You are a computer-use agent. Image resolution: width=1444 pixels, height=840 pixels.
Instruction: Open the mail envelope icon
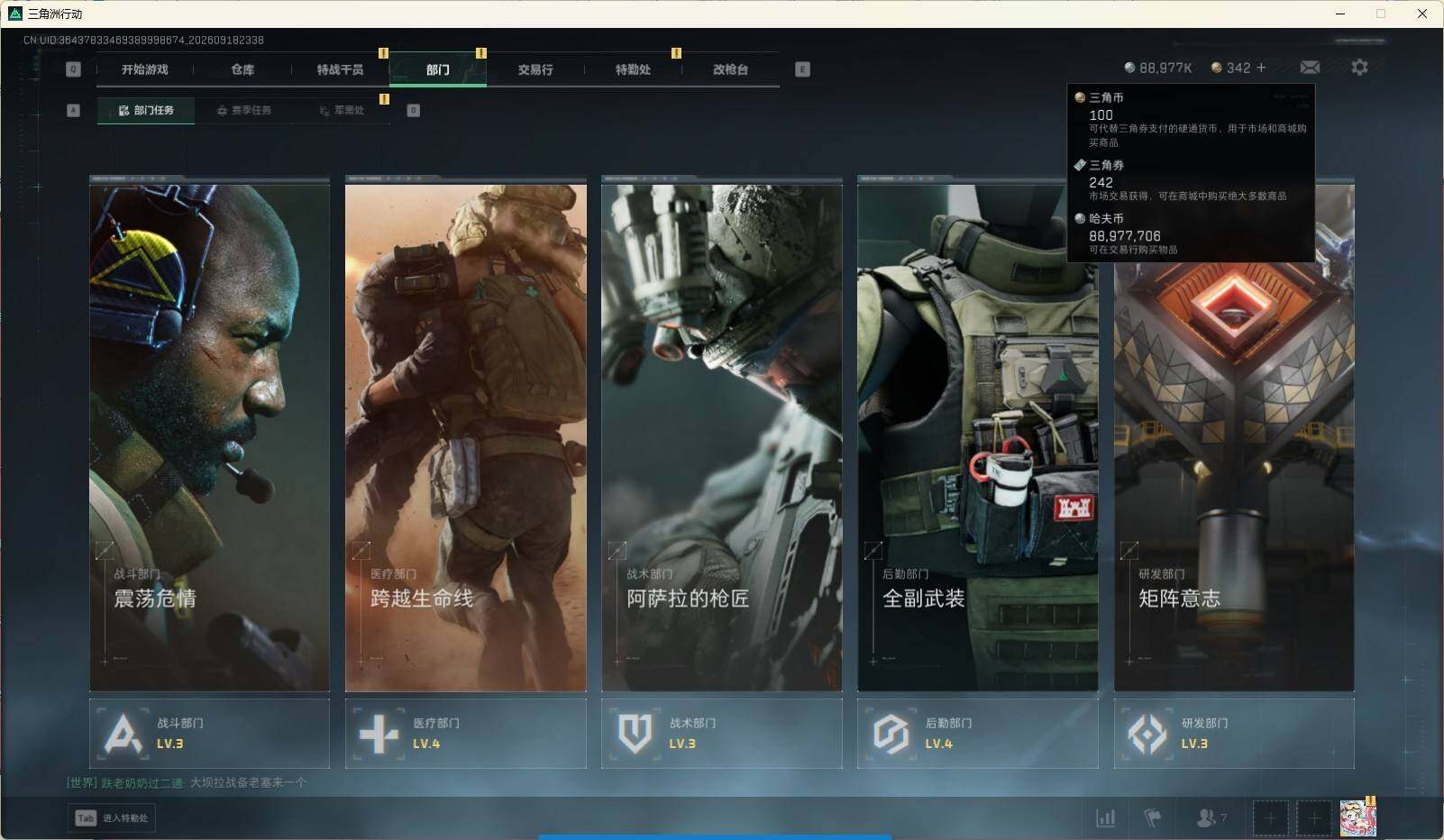[x=1310, y=68]
